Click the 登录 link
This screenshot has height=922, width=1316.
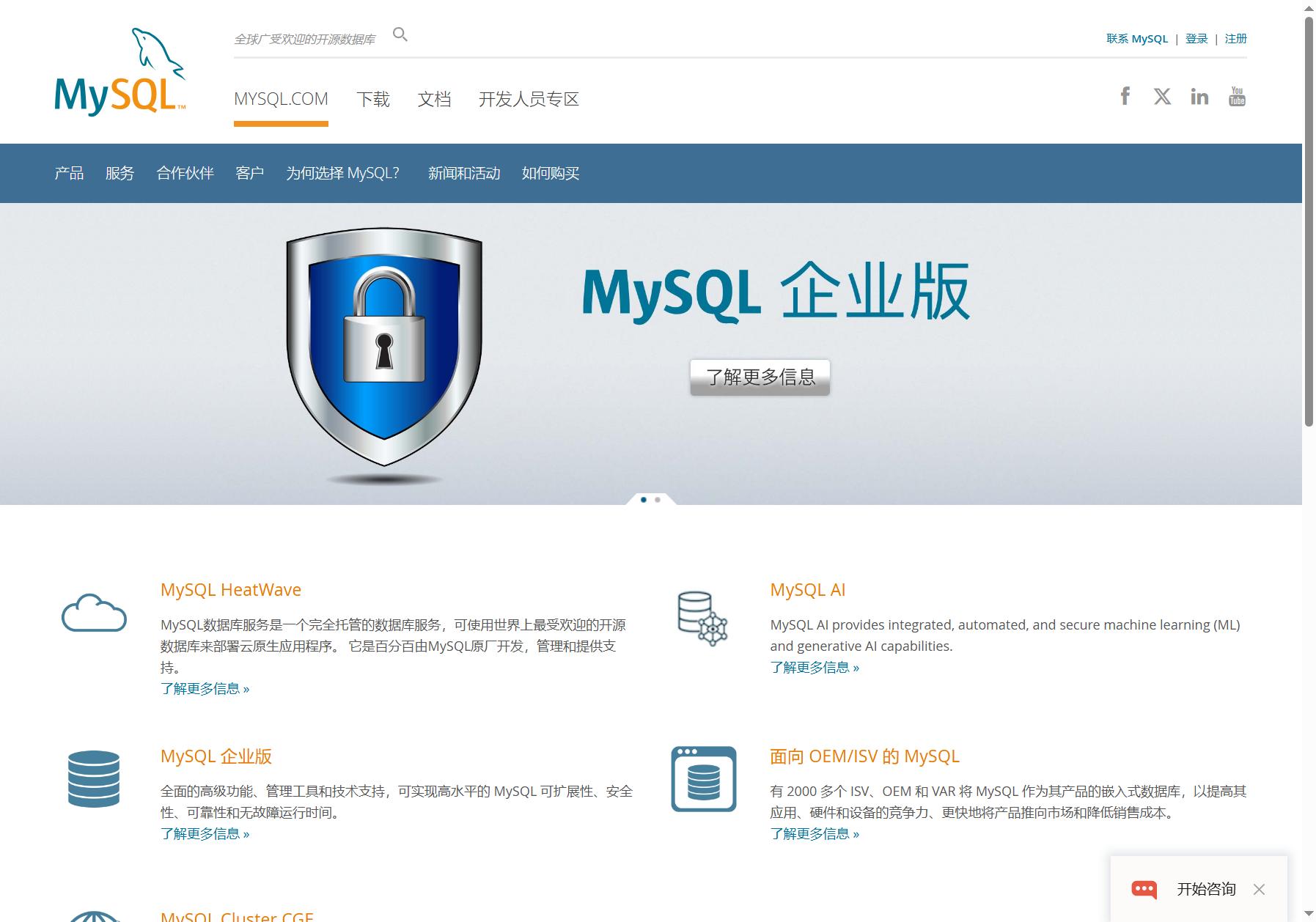point(1196,39)
